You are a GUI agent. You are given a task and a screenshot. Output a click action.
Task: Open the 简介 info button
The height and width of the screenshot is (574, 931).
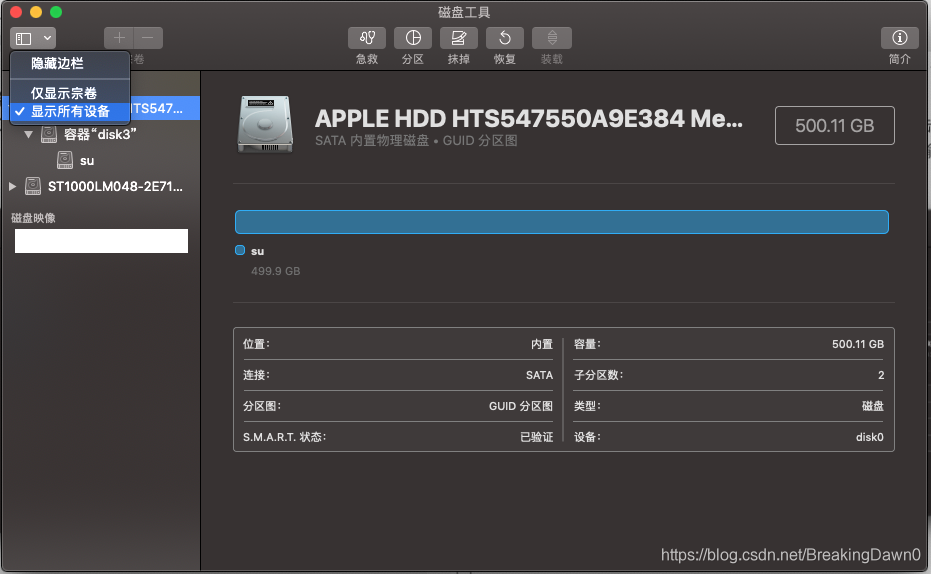pyautogui.click(x=900, y=39)
